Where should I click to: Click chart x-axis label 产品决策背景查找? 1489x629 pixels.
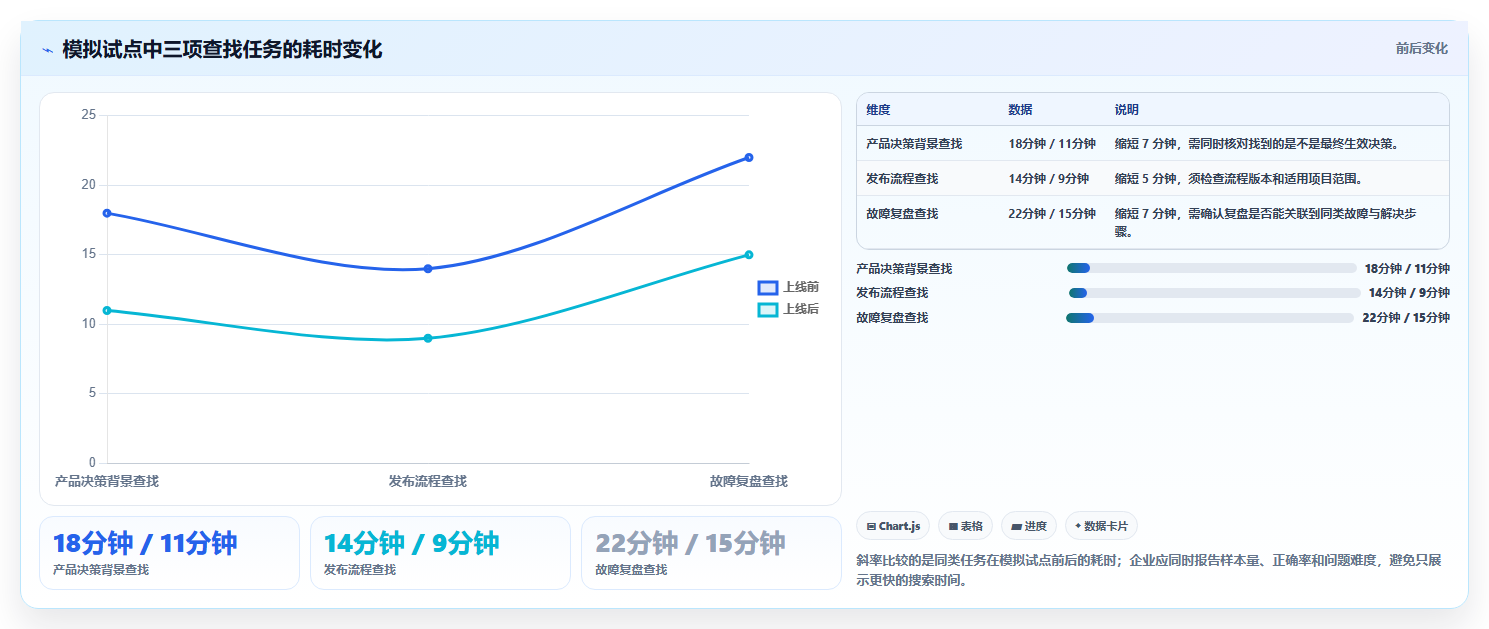coord(107,481)
